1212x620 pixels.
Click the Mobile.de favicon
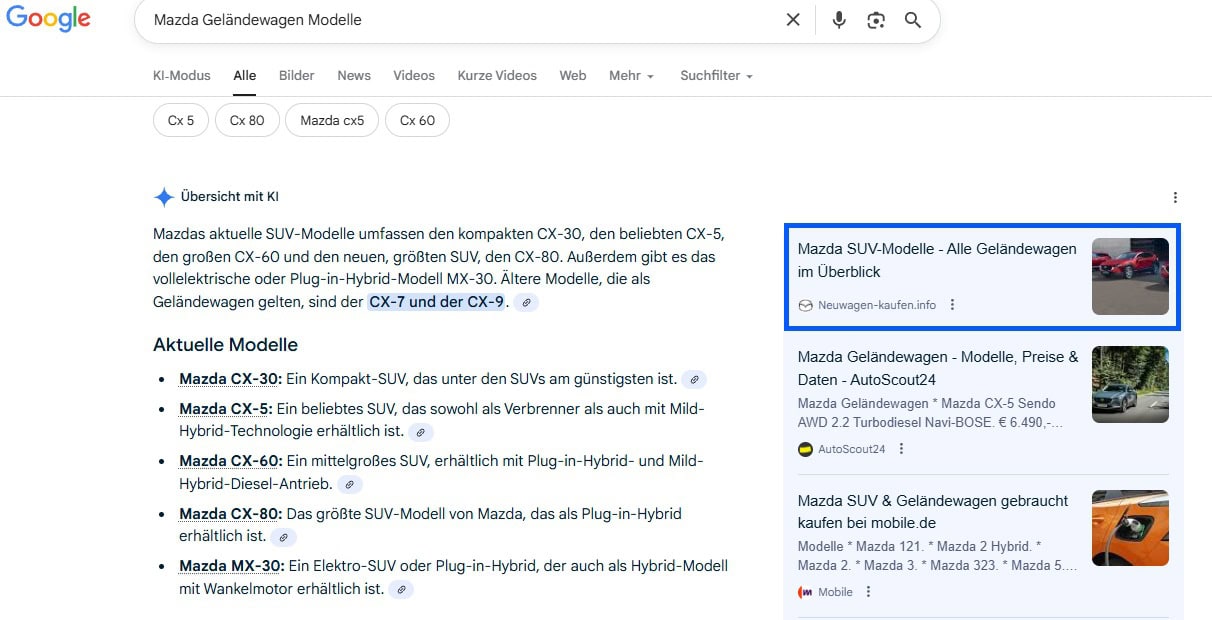coord(805,592)
